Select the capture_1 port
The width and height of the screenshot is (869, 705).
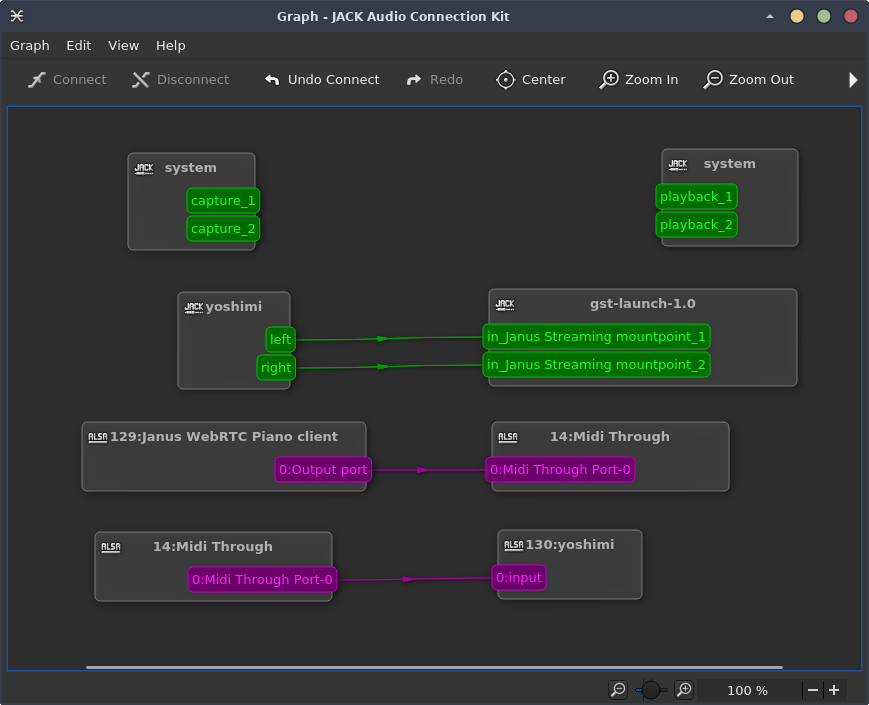[x=223, y=201]
